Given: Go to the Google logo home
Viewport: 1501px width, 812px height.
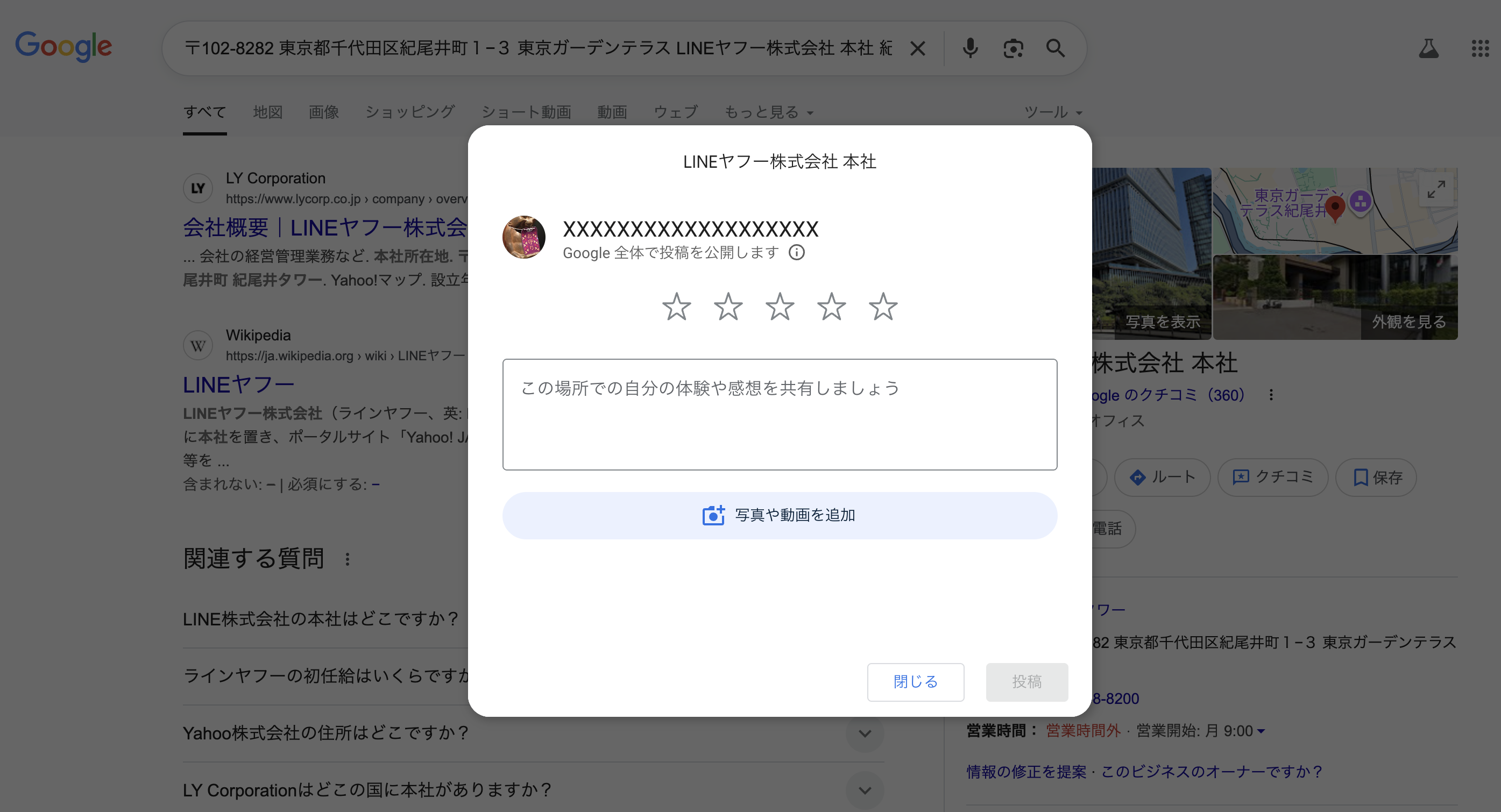Looking at the screenshot, I should [x=63, y=47].
